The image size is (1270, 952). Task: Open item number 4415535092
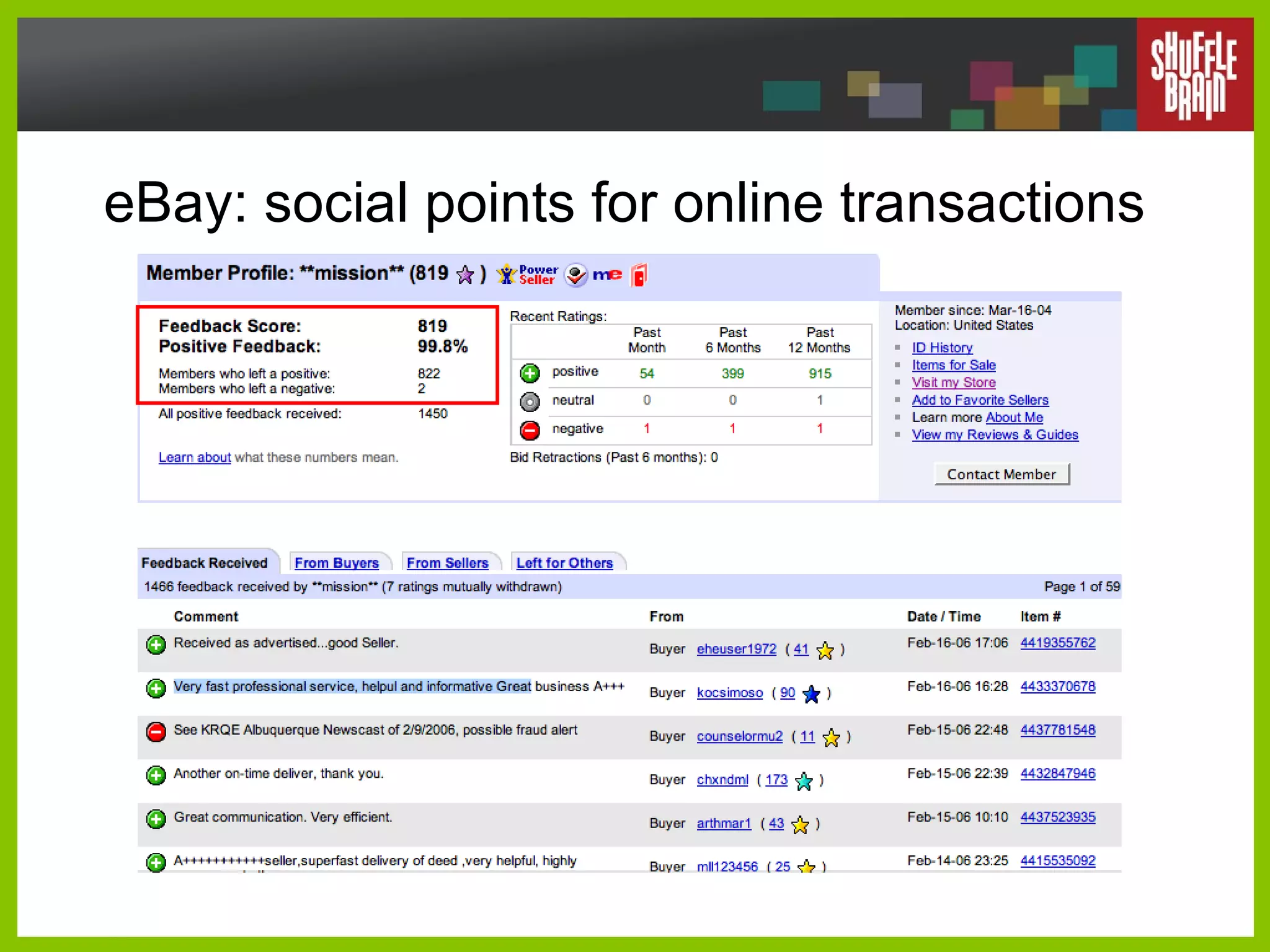pos(1058,861)
